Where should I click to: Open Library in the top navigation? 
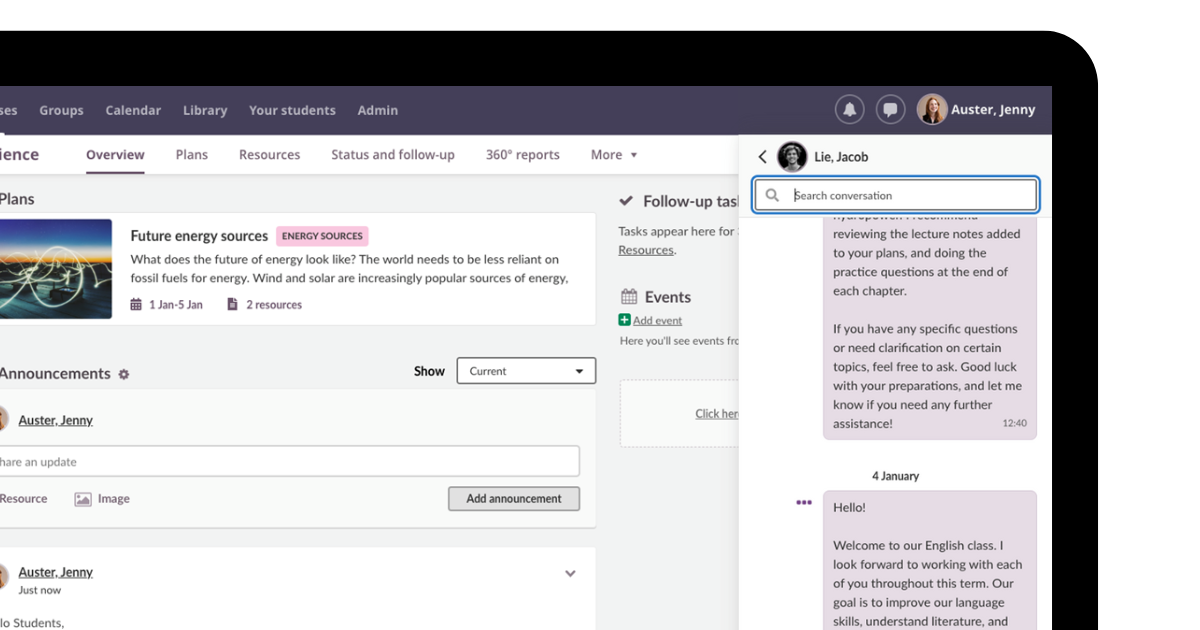pos(205,110)
